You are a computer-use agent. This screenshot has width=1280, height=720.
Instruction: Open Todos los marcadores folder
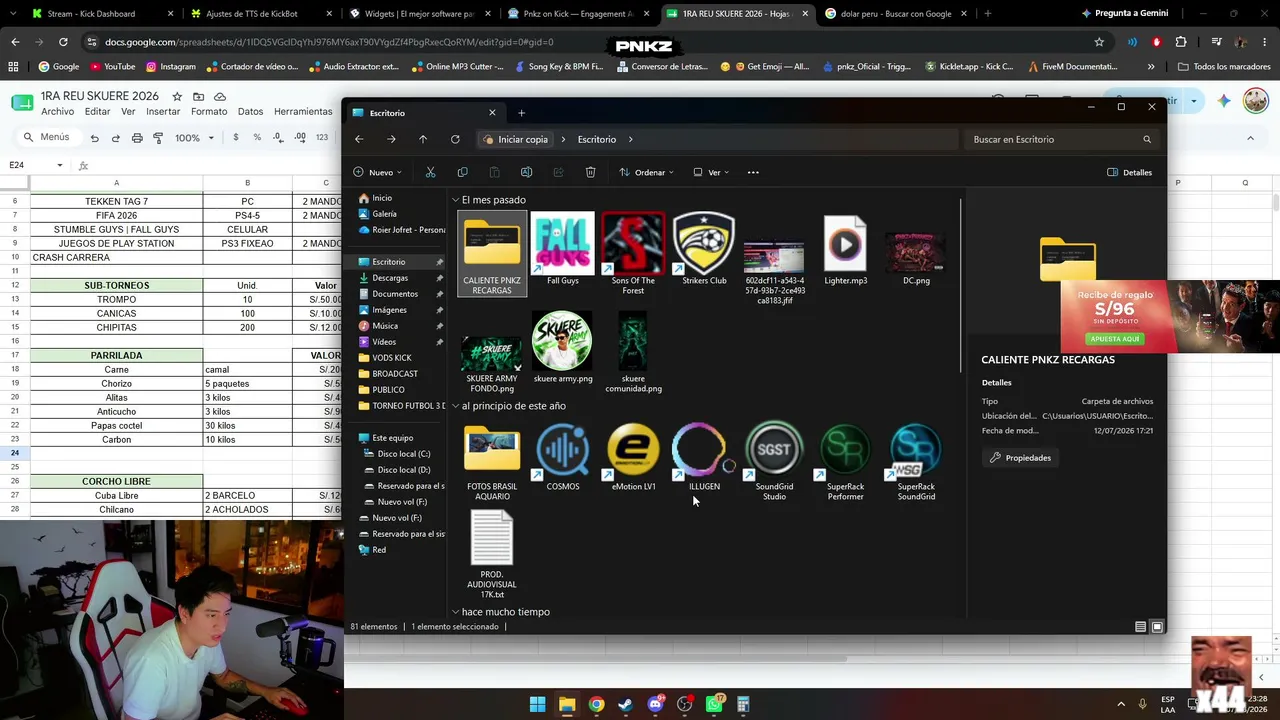pos(1224,66)
